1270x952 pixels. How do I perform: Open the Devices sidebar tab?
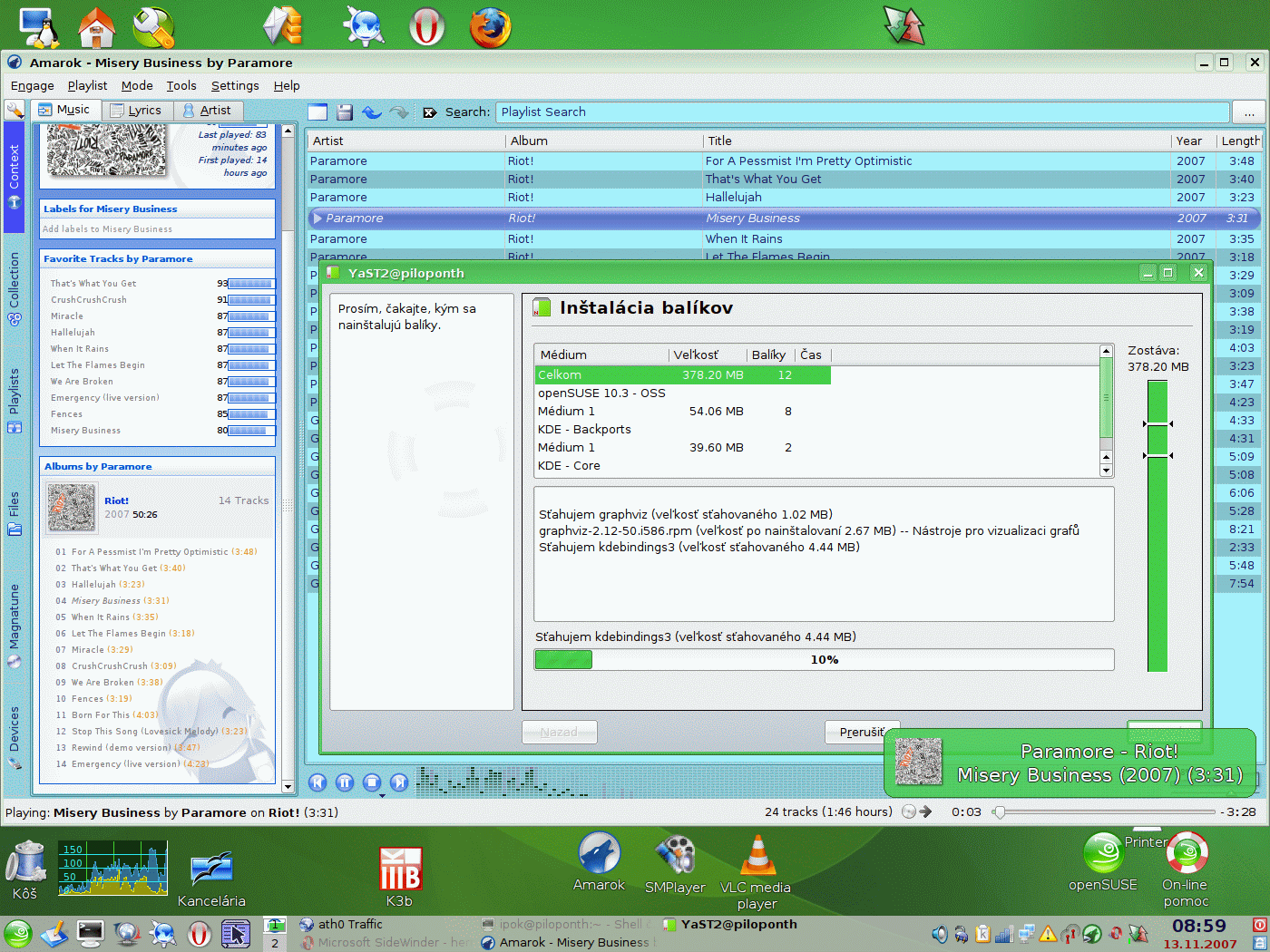[14, 737]
